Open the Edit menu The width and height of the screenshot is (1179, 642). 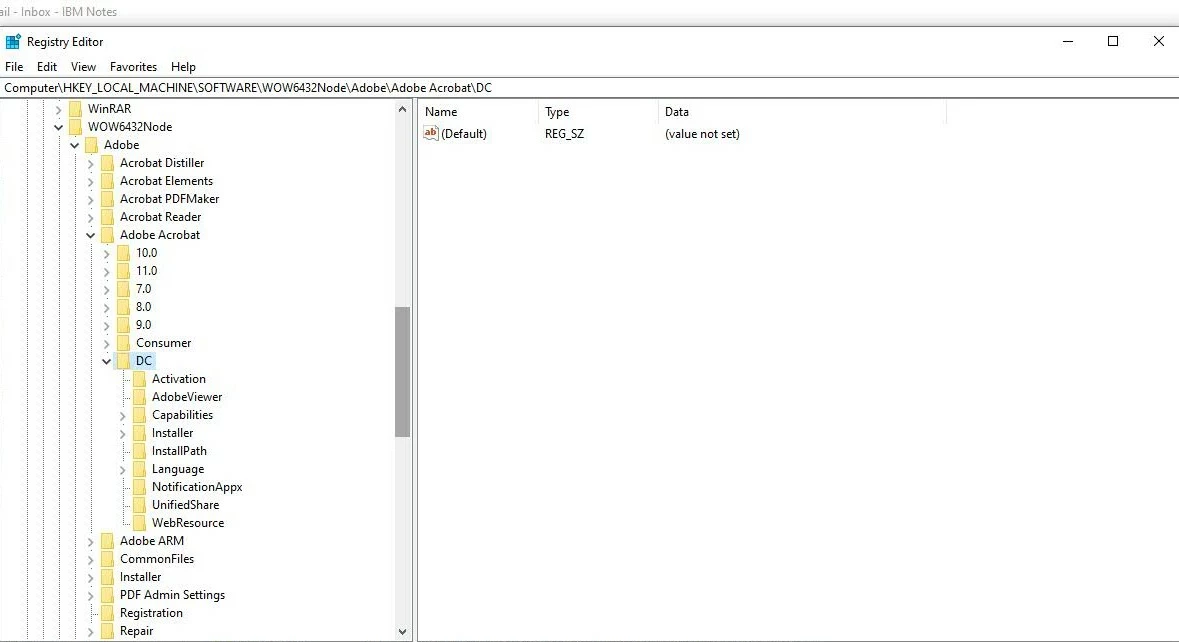pos(47,67)
